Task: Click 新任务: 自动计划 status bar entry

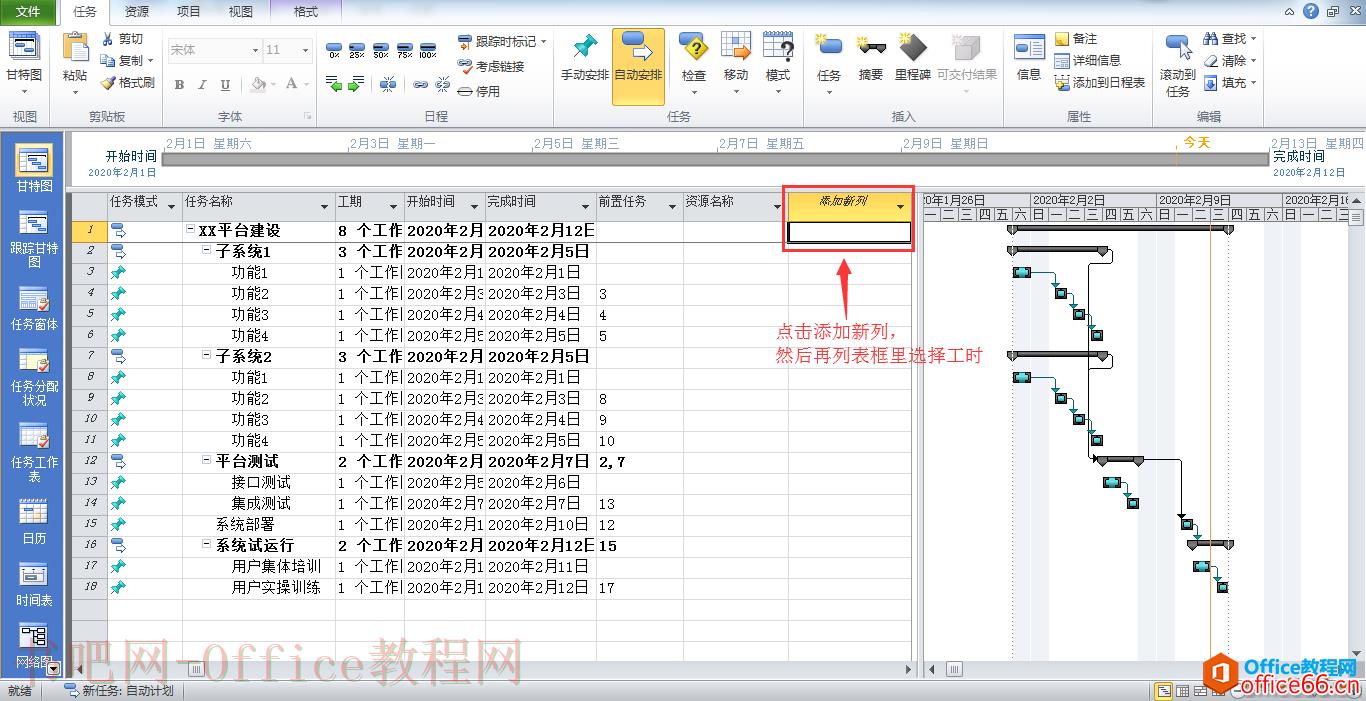Action: 119,691
